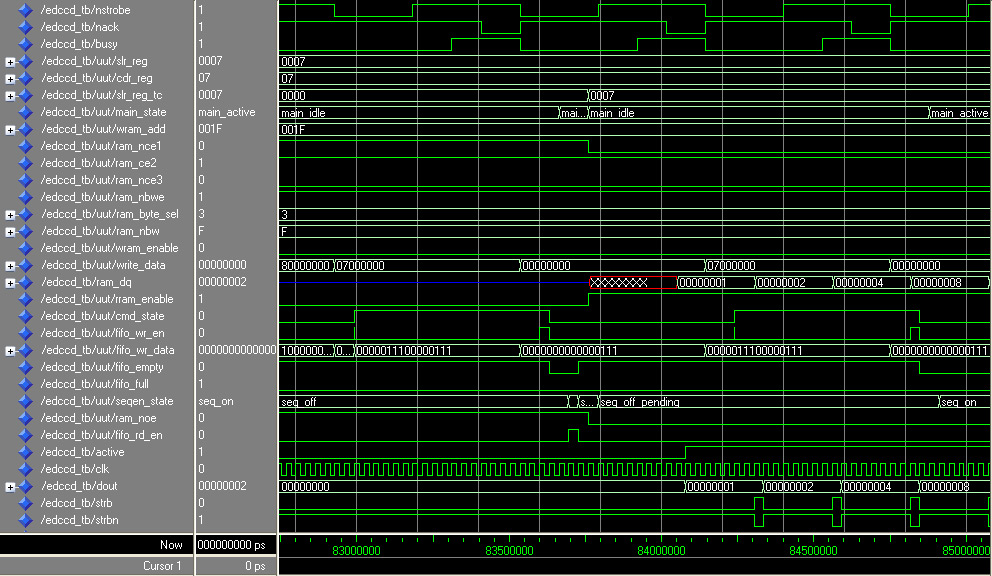This screenshot has width=992, height=576.
Task: Expand the wram_add bus signal
Action: tap(10, 129)
